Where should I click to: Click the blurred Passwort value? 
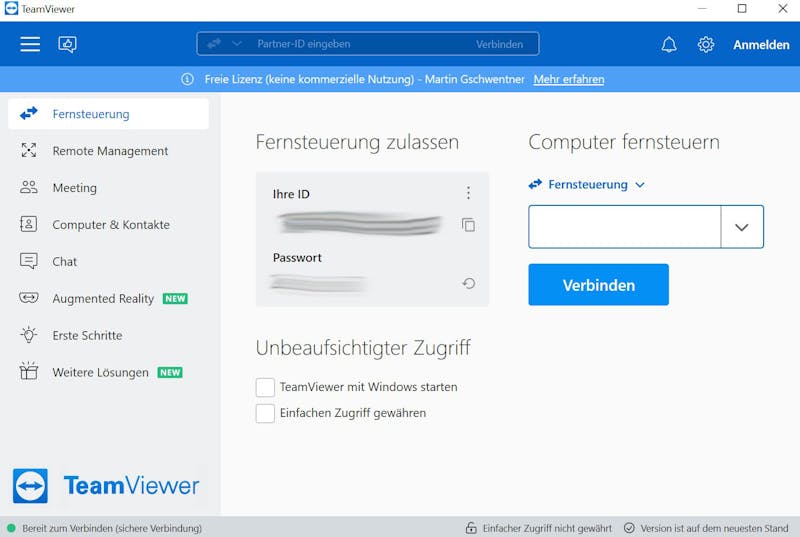point(318,284)
